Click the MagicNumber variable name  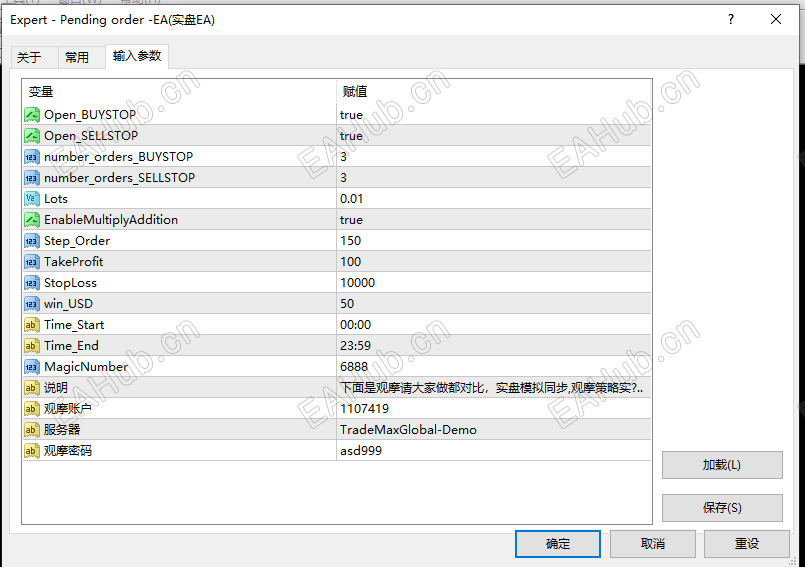pos(86,367)
